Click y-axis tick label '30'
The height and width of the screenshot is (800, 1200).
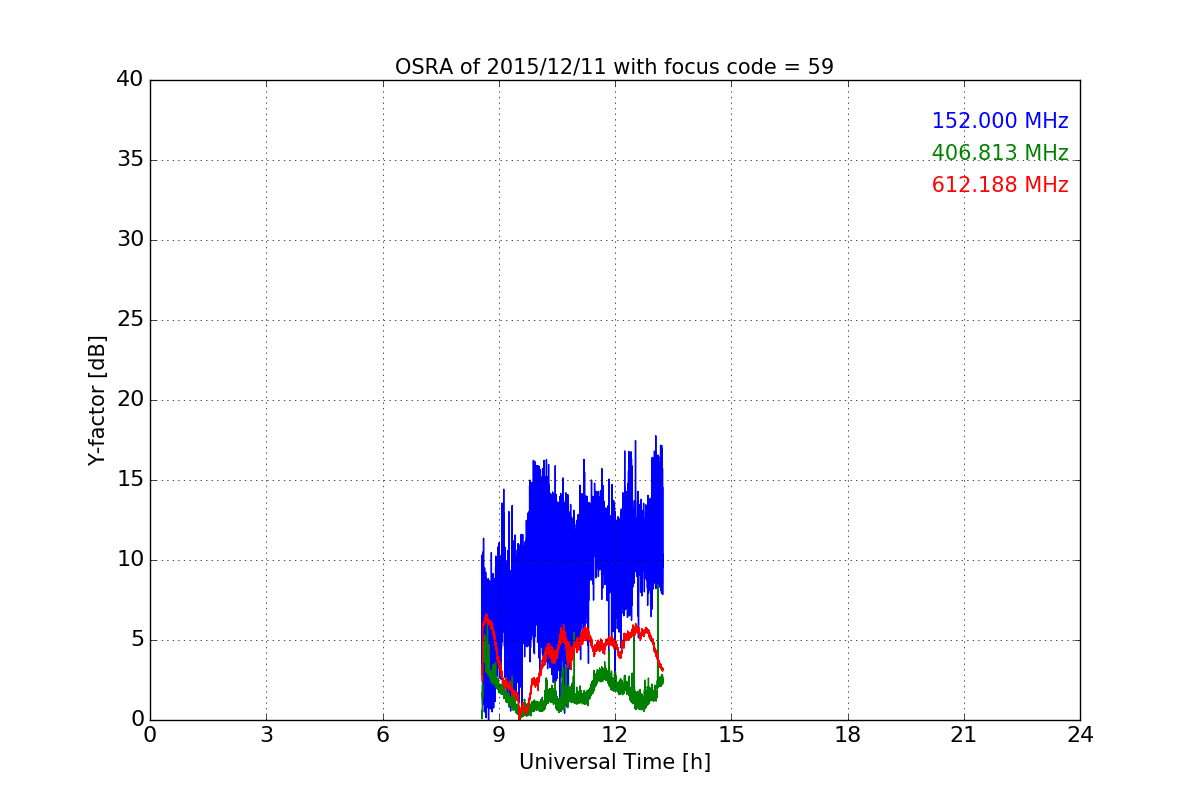click(130, 240)
